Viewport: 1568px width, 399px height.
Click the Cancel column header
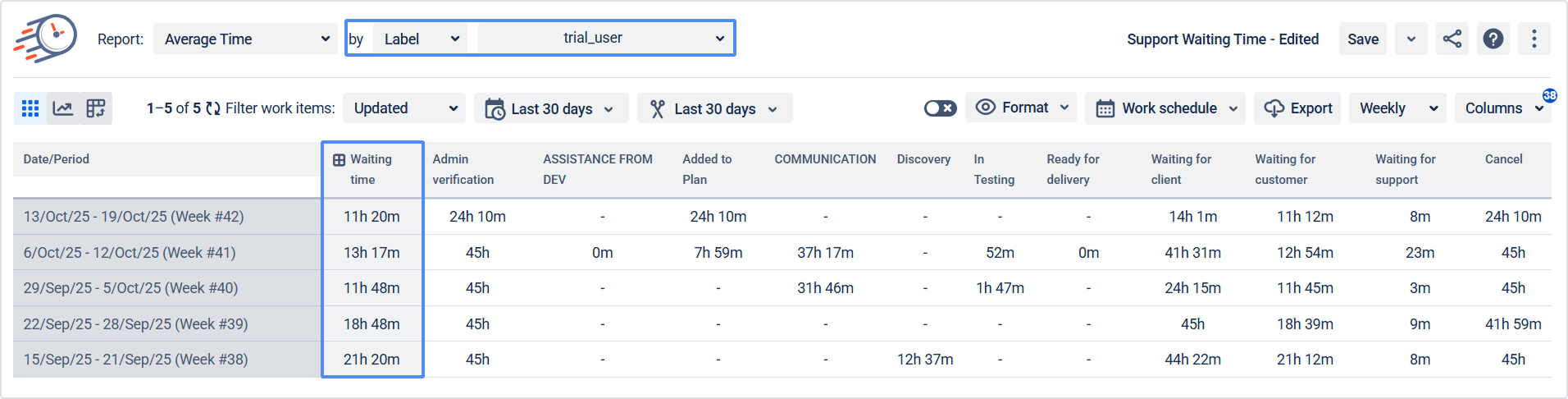click(x=1503, y=159)
